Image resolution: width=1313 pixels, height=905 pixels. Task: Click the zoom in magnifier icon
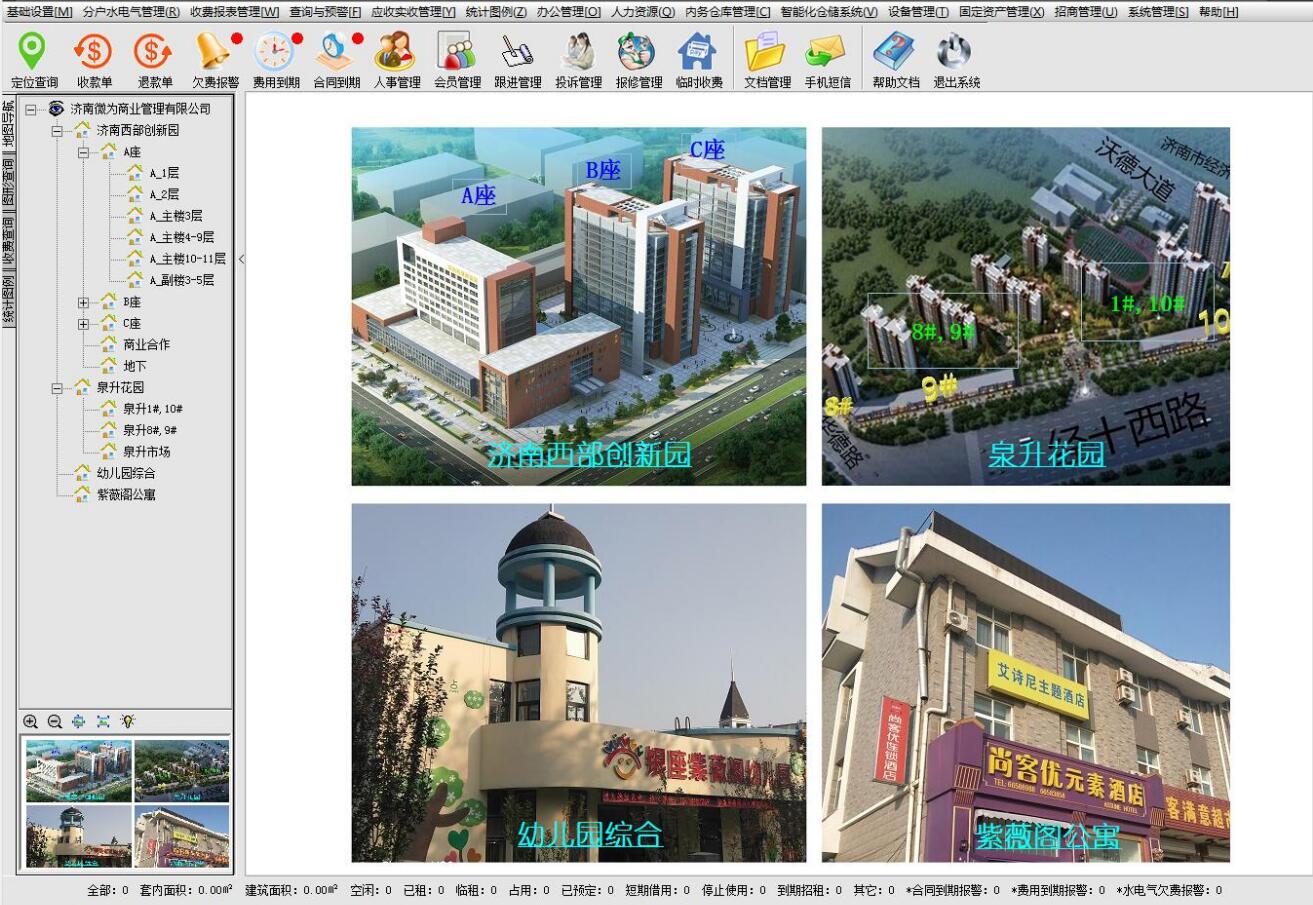point(31,721)
